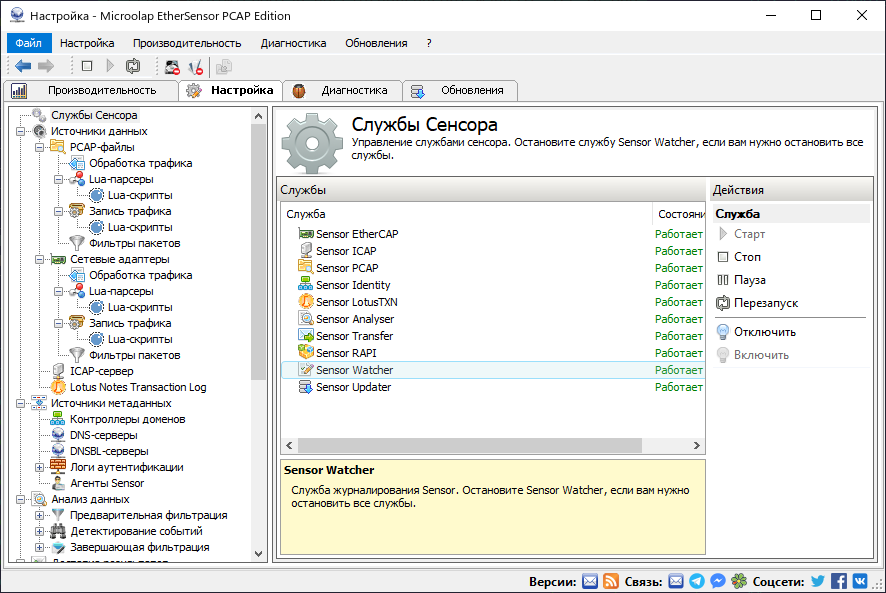The image size is (886, 593).
Task: Open the Диагностика menu
Action: [x=293, y=43]
